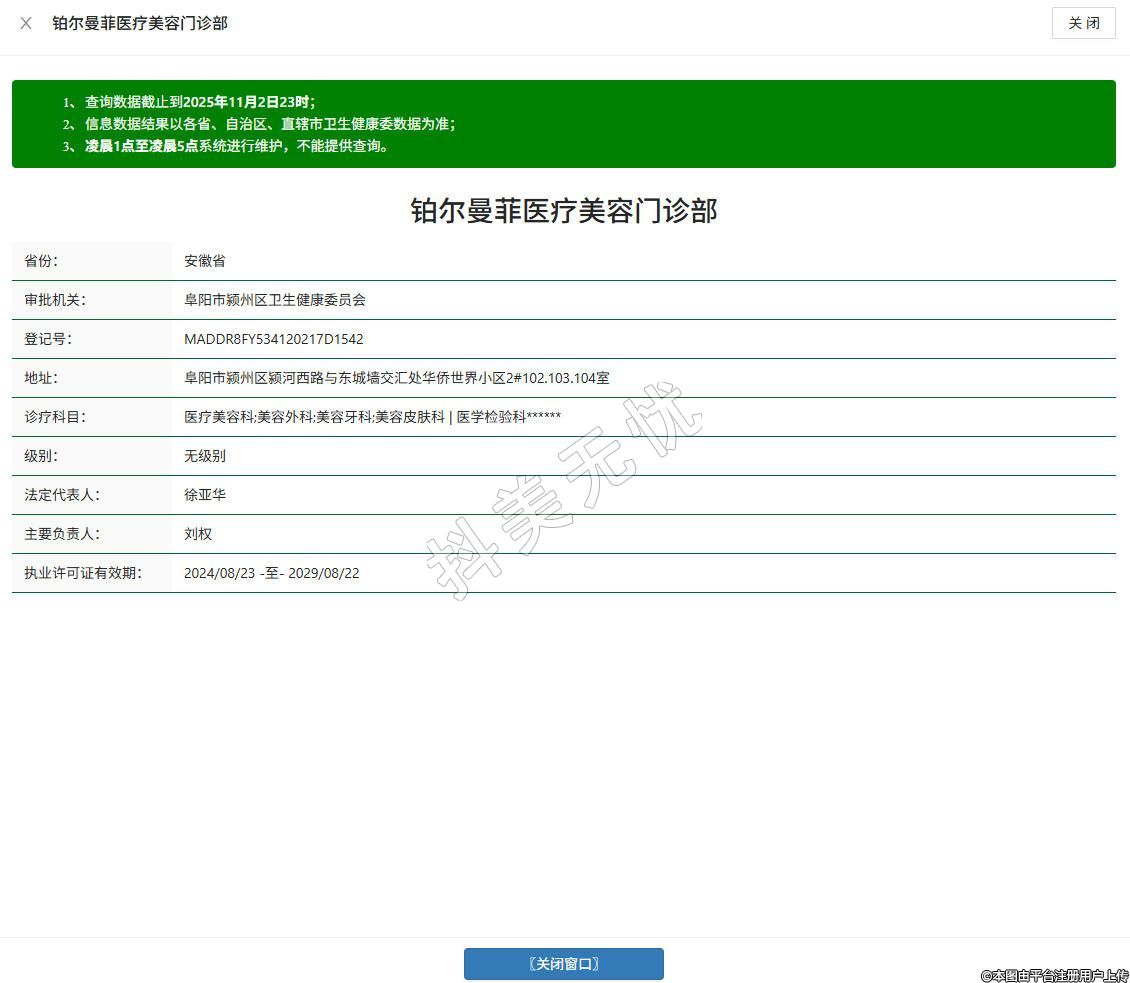Click the X icon beside the header title
This screenshot has height=983, width=1130.
tap(26, 23)
